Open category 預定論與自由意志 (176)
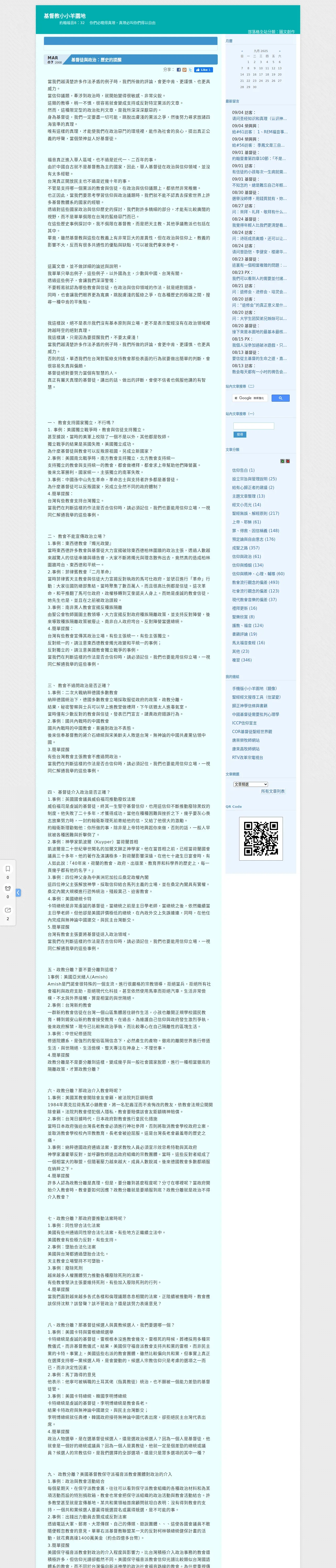The image size is (336, 1568). coord(254,539)
